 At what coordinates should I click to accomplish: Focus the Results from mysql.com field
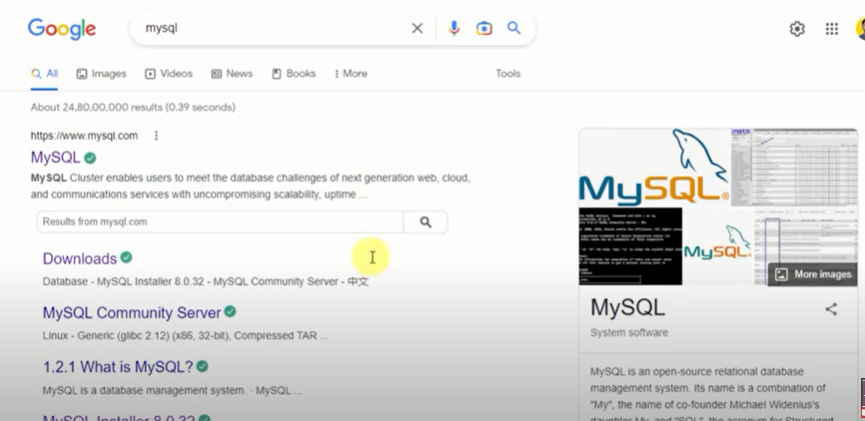tap(220, 222)
